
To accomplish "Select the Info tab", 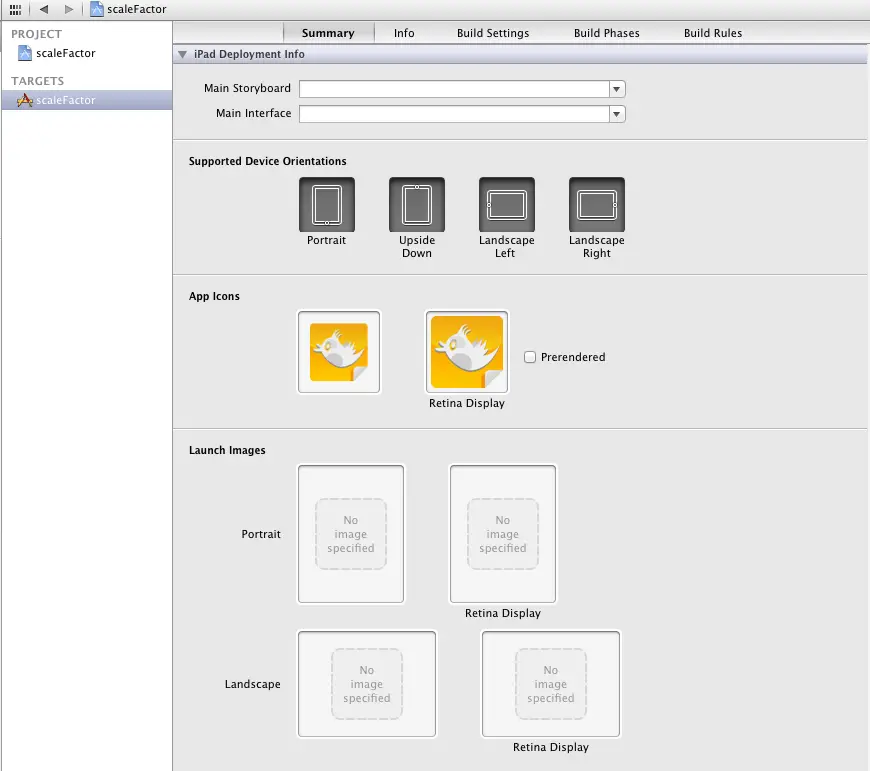I will (x=404, y=33).
